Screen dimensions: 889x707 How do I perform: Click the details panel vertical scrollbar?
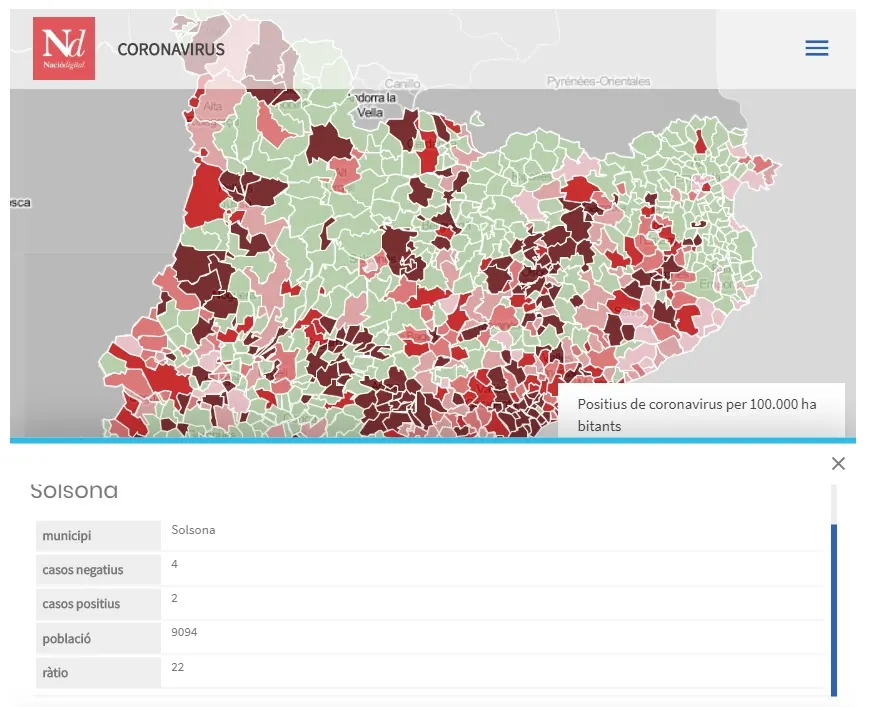(833, 609)
